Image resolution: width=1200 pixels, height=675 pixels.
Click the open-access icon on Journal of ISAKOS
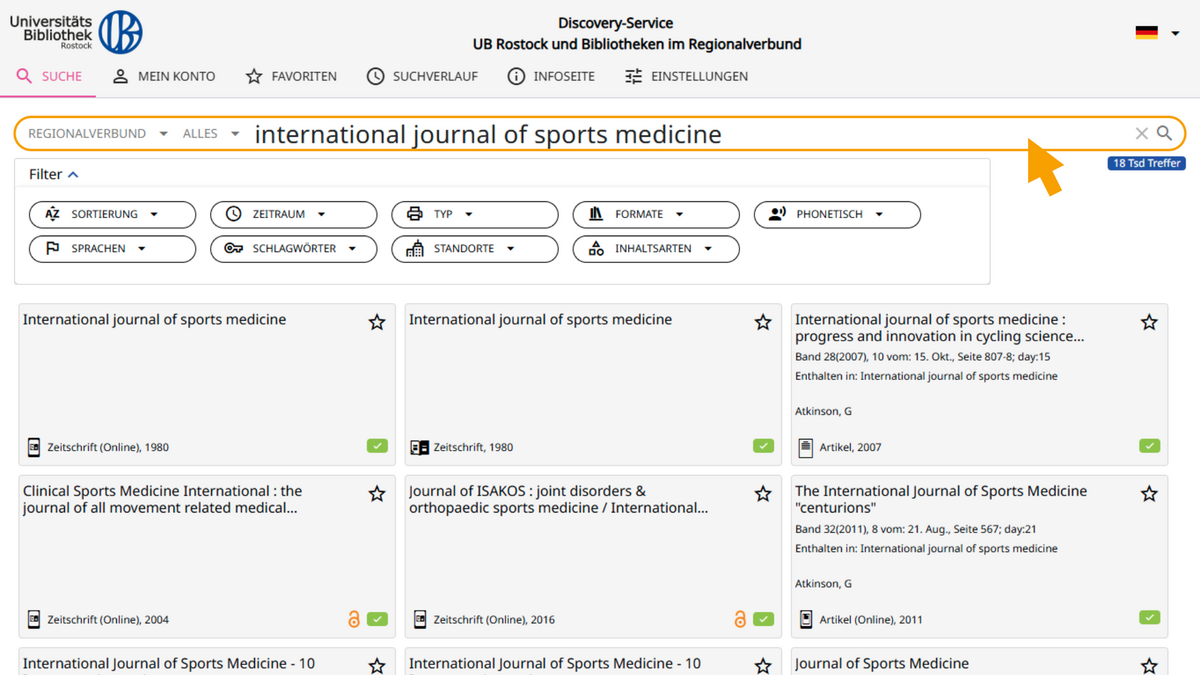740,619
